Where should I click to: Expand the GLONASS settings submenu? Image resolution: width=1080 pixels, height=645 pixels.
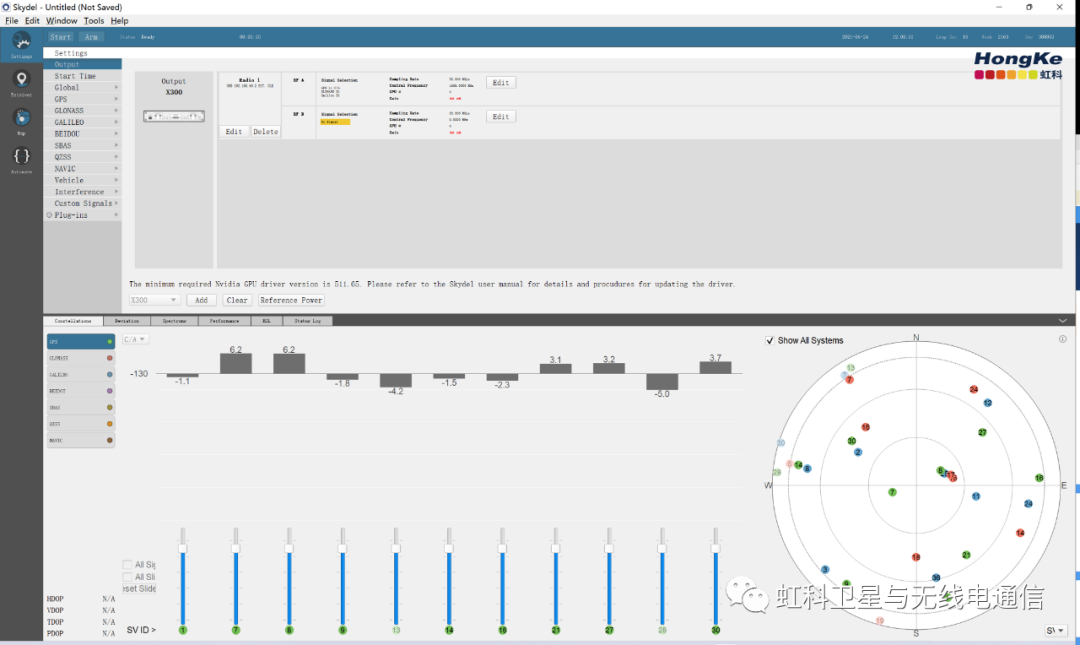pyautogui.click(x=83, y=110)
